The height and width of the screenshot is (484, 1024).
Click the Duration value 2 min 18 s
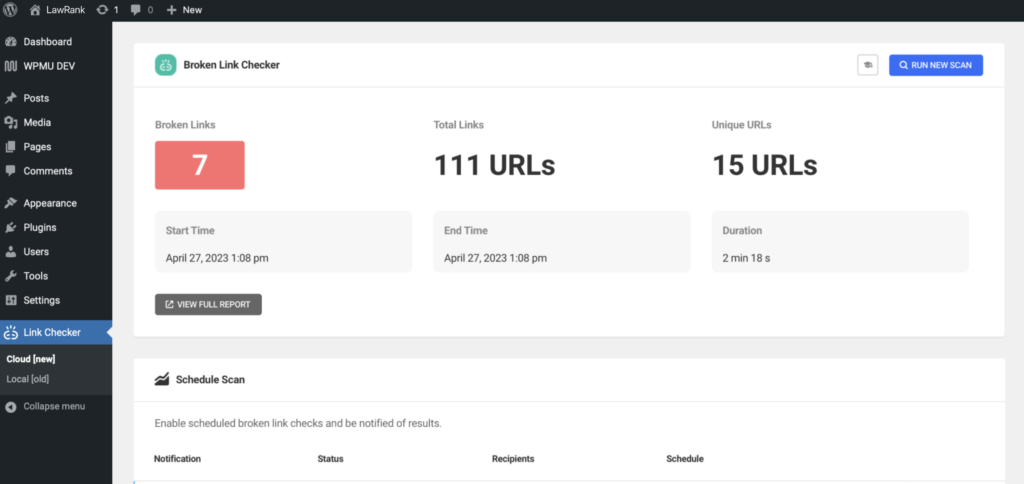pos(746,258)
